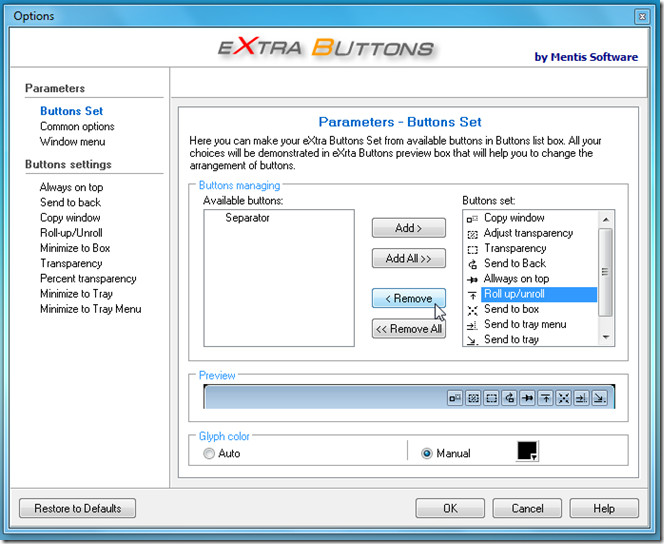
Task: Click Send to box icon in list
Action: click(472, 310)
